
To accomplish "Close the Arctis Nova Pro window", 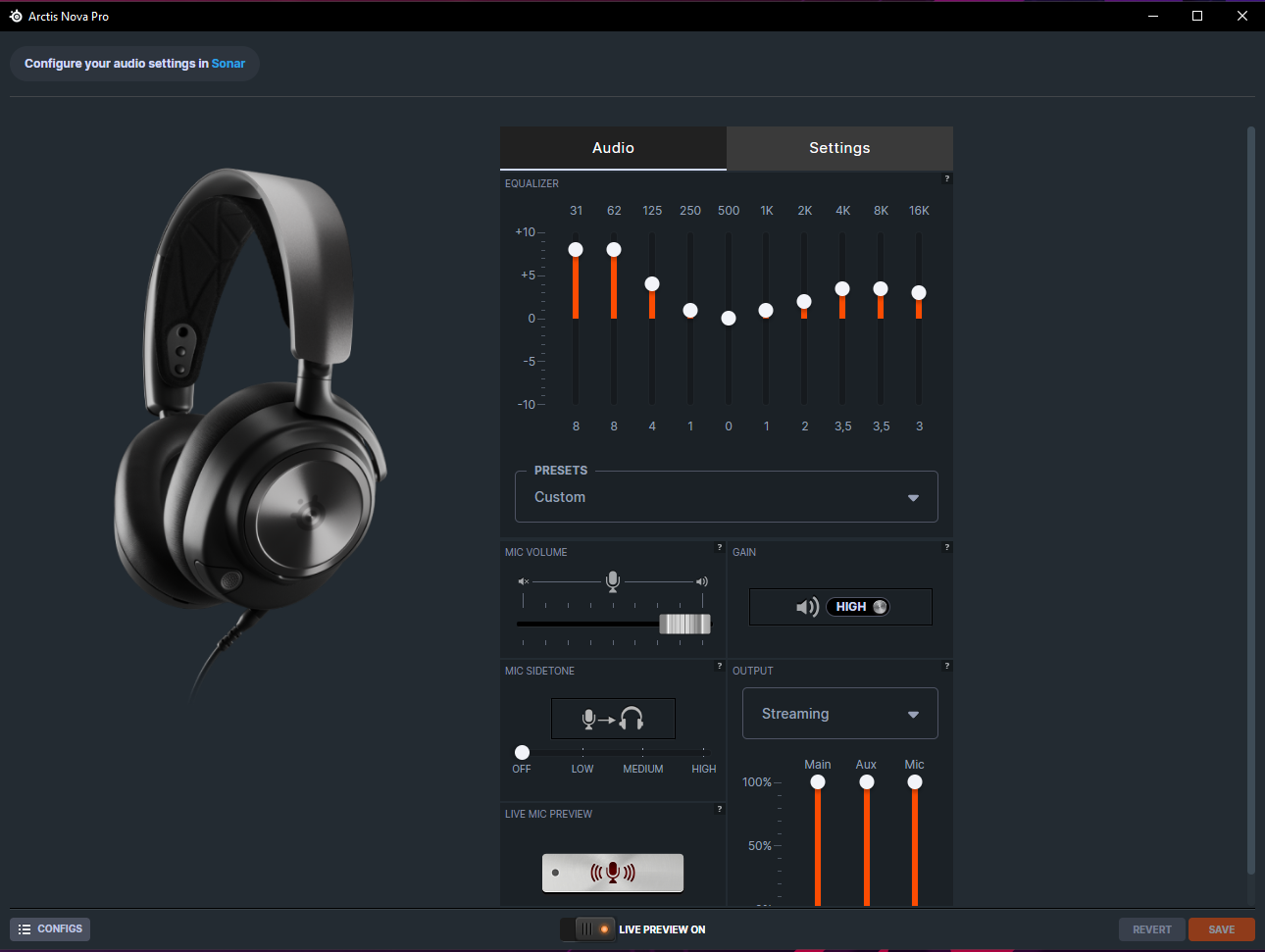I will tap(1242, 16).
